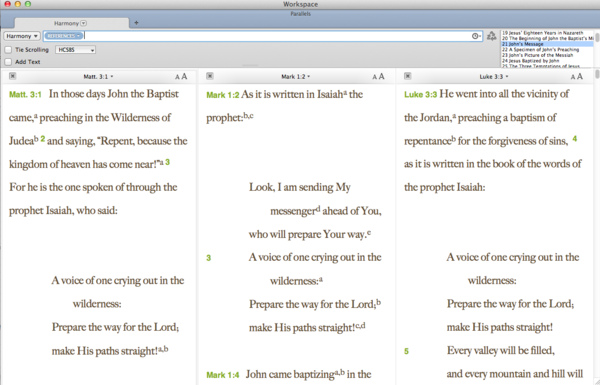
Task: Increase text size in Luke 3:3 pane
Action: pos(580,76)
